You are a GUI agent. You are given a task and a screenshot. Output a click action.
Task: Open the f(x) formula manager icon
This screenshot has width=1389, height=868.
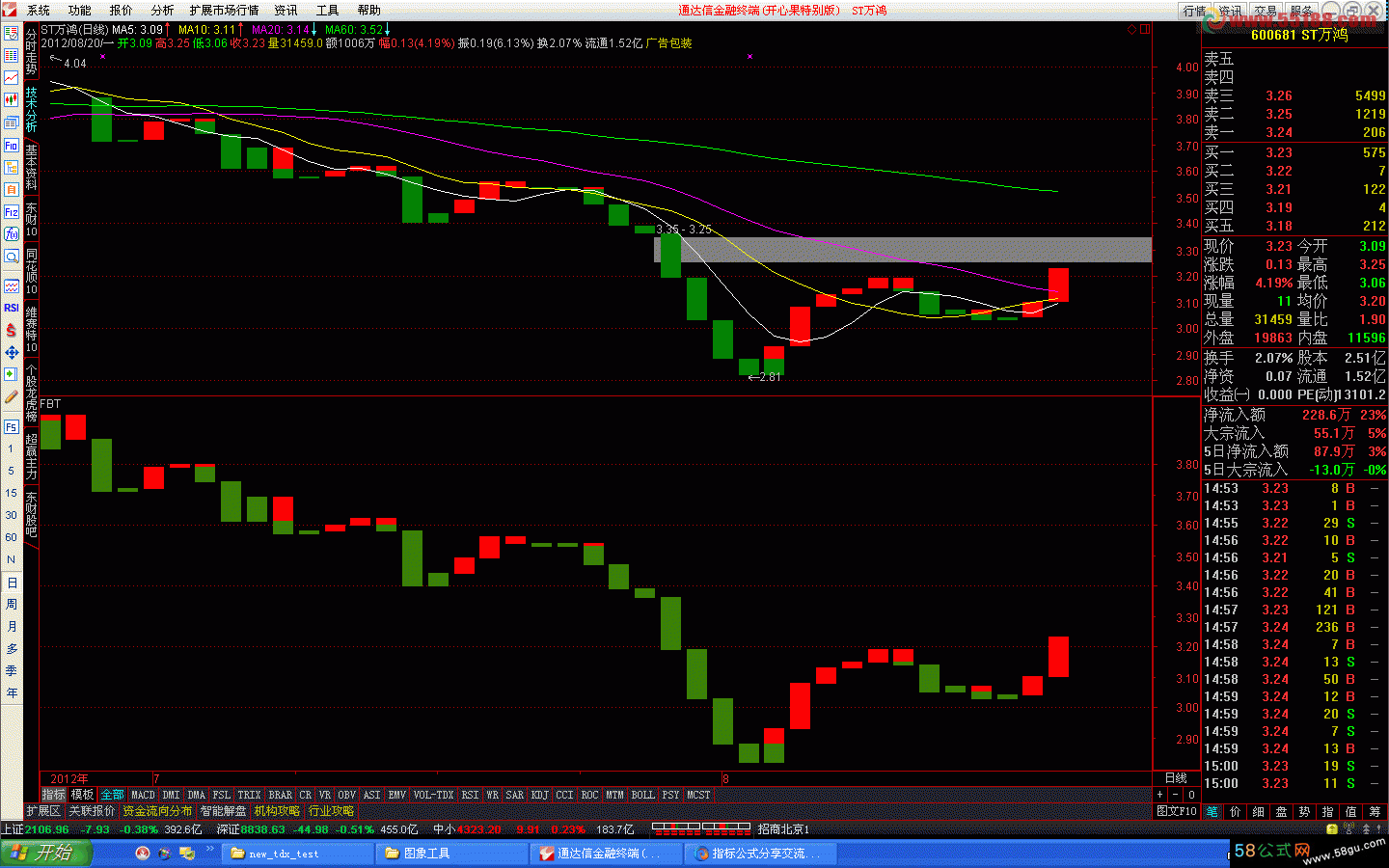tap(12, 233)
